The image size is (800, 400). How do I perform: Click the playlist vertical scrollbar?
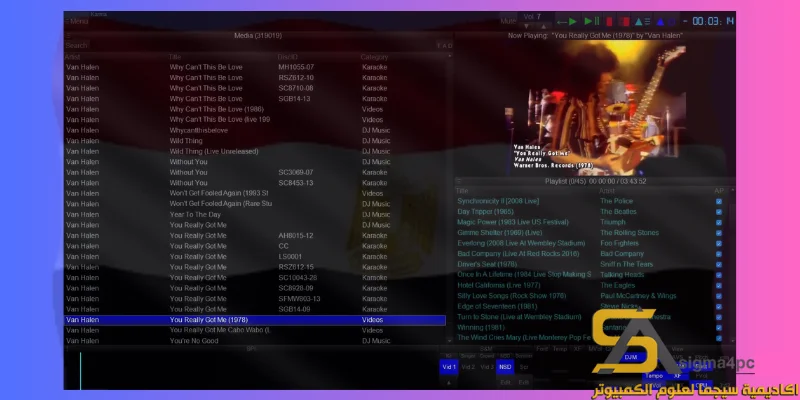click(731, 265)
